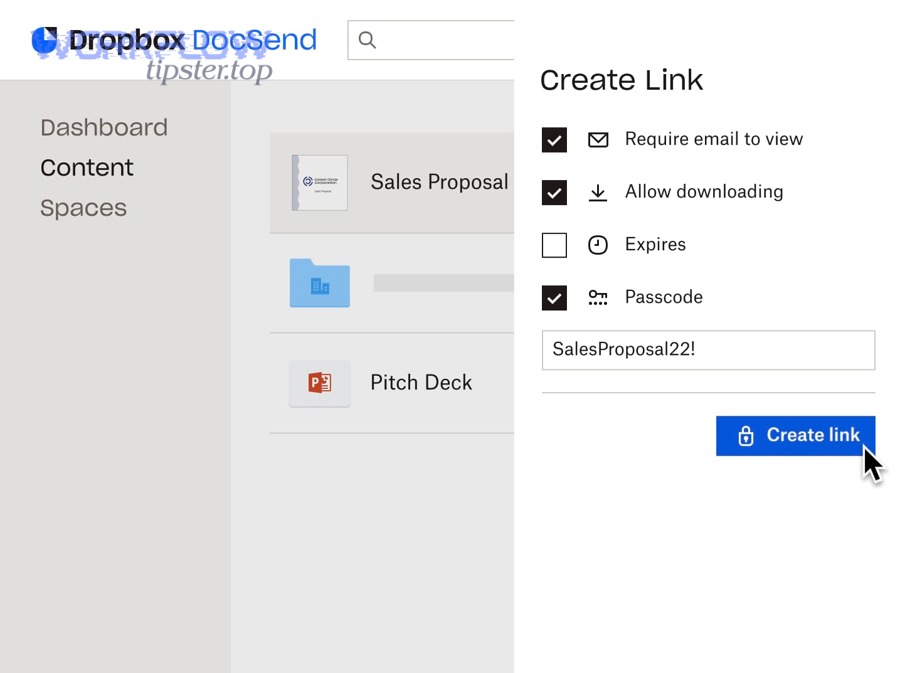This screenshot has height=673, width=900.
Task: Toggle the Passcode checkbox off
Action: [x=554, y=297]
